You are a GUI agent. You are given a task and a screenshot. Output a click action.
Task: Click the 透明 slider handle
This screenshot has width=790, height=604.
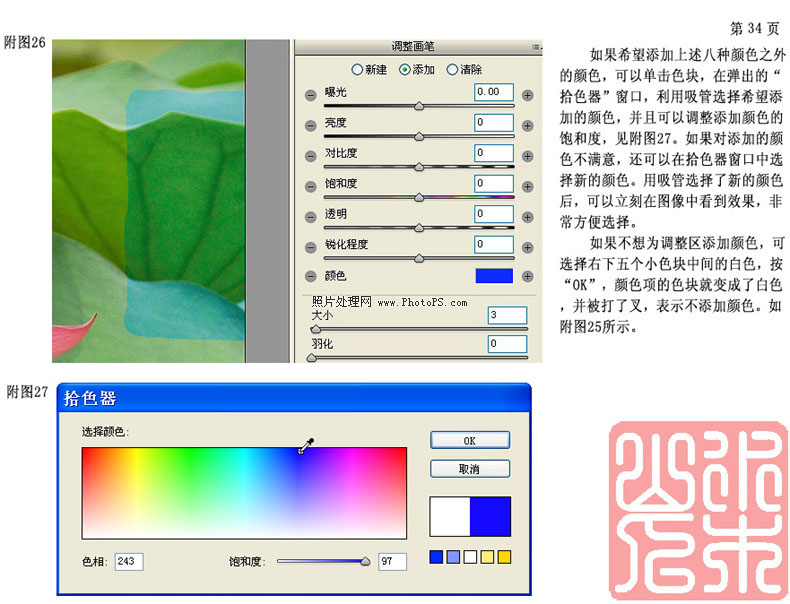(419, 228)
